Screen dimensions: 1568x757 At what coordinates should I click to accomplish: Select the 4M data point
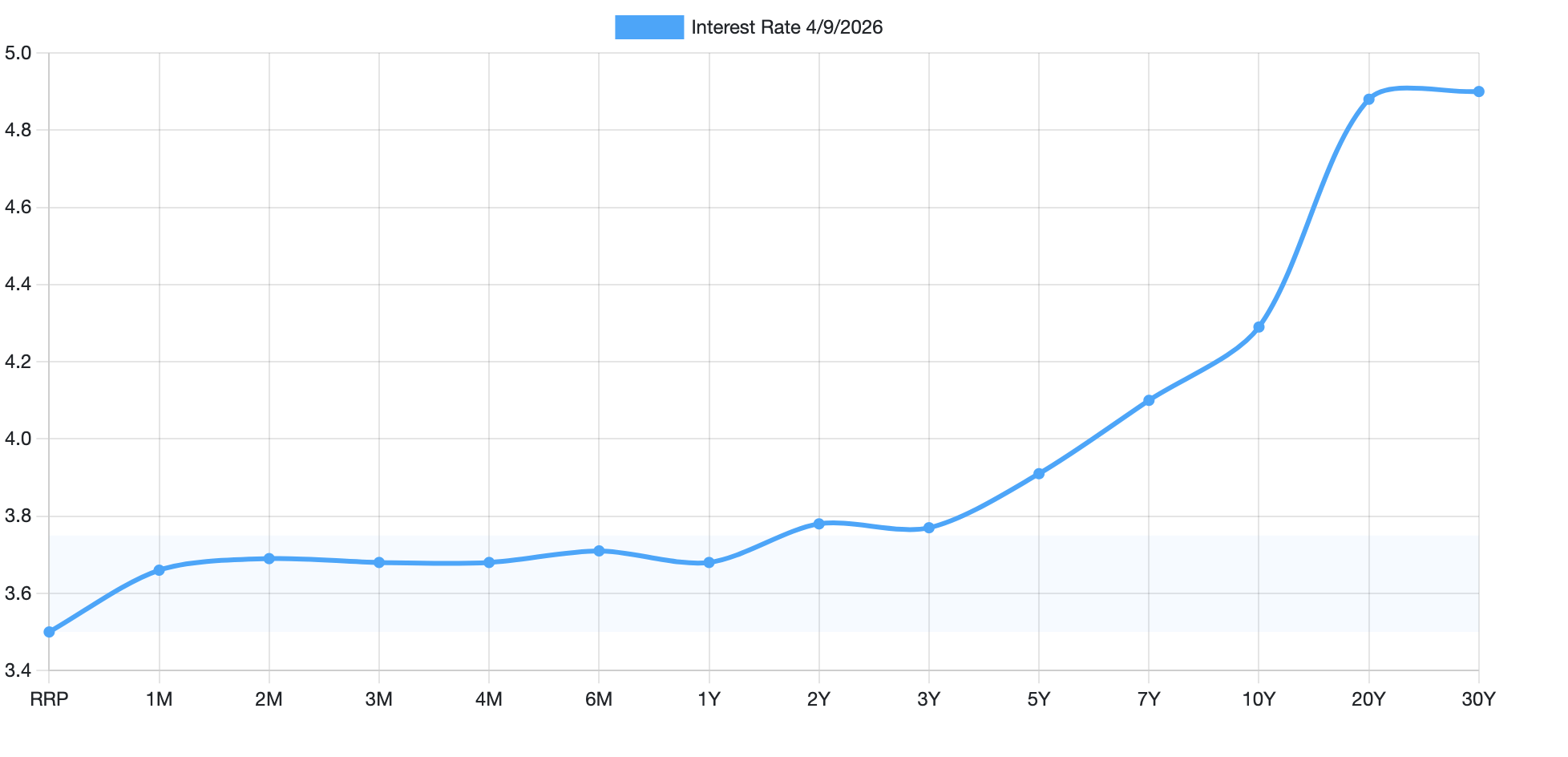(x=489, y=562)
